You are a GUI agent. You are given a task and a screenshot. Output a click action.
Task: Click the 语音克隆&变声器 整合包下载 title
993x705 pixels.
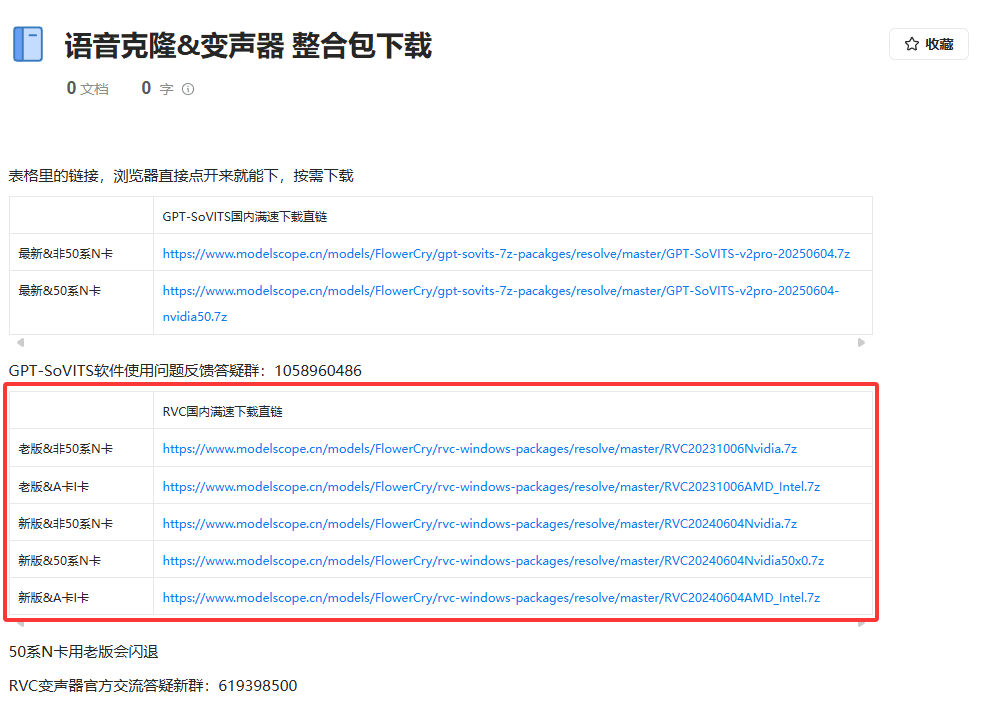point(248,46)
